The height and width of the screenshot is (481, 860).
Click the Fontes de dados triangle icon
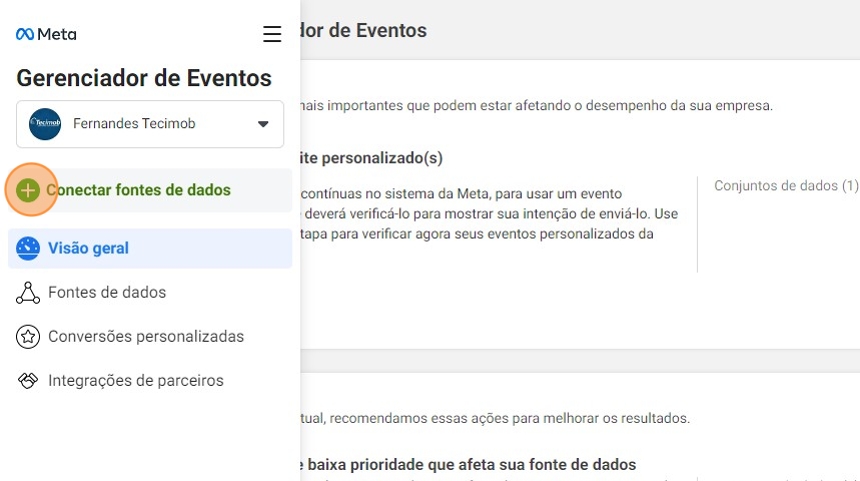(28, 293)
